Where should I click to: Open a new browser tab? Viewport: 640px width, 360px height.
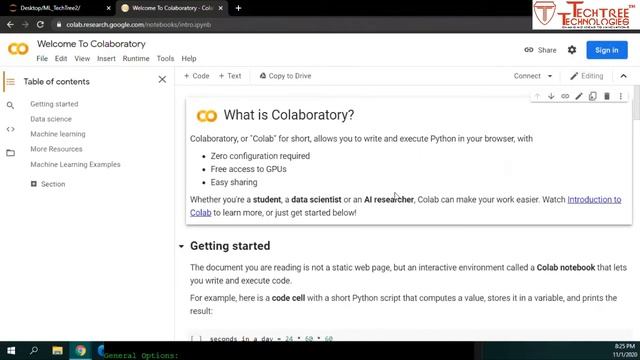[x=238, y=8]
